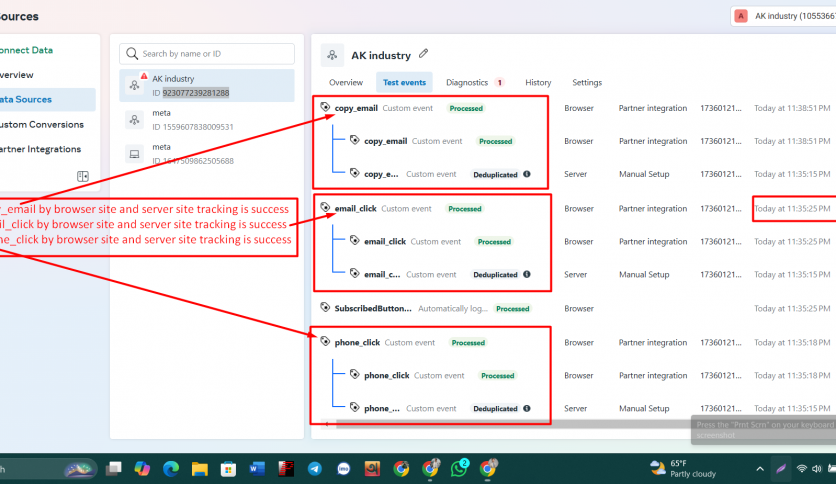Click the icon of meta dataset ID 1559607838009531

134,120
